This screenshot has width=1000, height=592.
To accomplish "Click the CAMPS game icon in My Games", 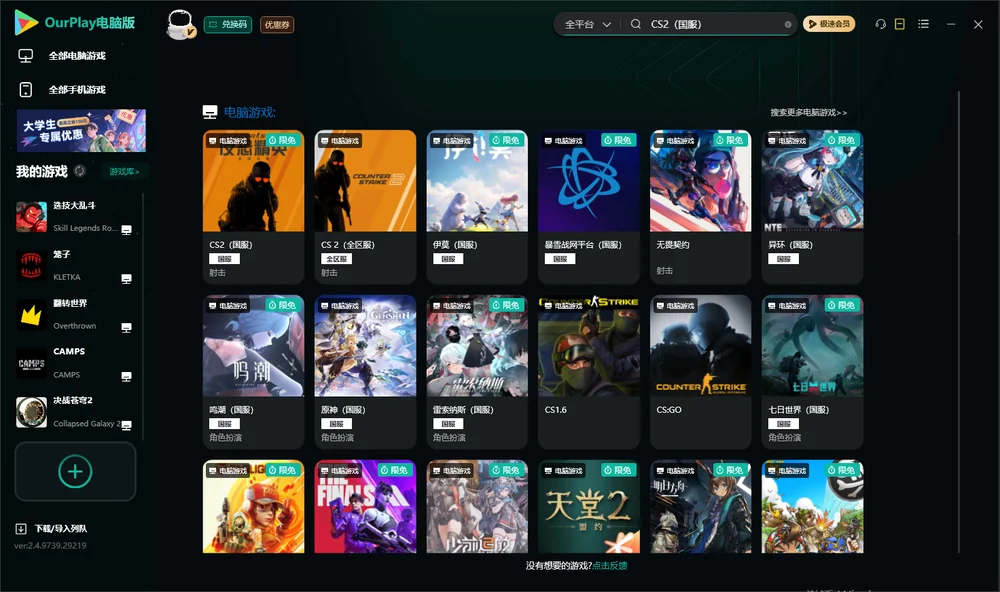I will pos(31,363).
